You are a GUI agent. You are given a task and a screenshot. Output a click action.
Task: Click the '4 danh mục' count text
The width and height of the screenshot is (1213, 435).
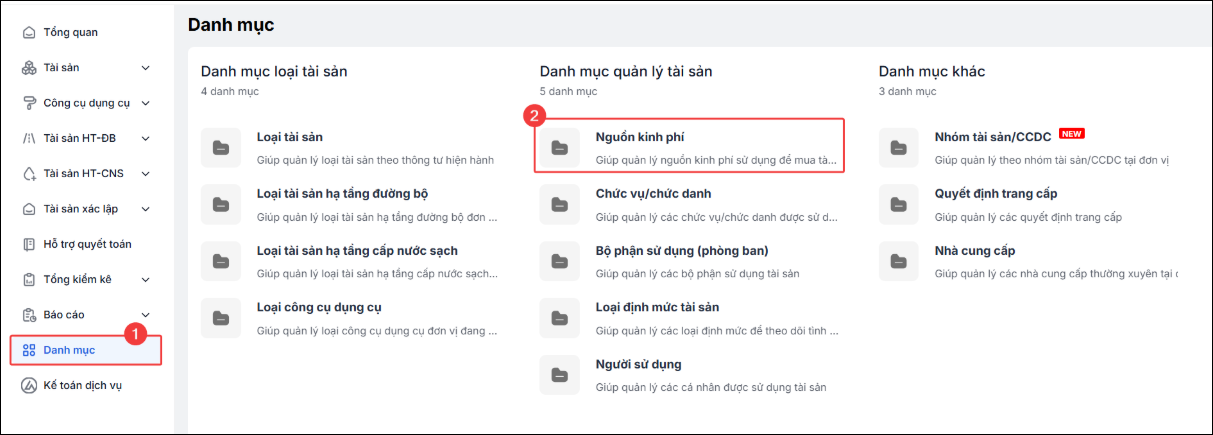point(230,92)
